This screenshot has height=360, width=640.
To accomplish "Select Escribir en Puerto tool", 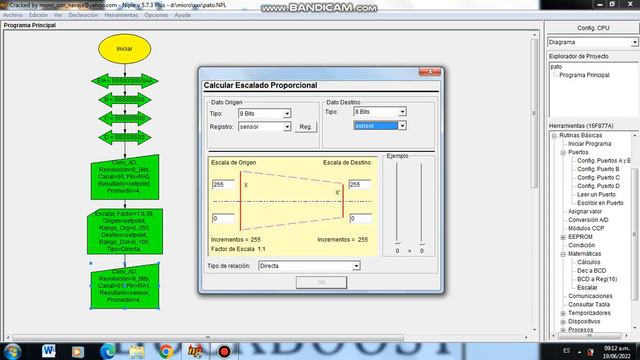I will click(x=600, y=203).
